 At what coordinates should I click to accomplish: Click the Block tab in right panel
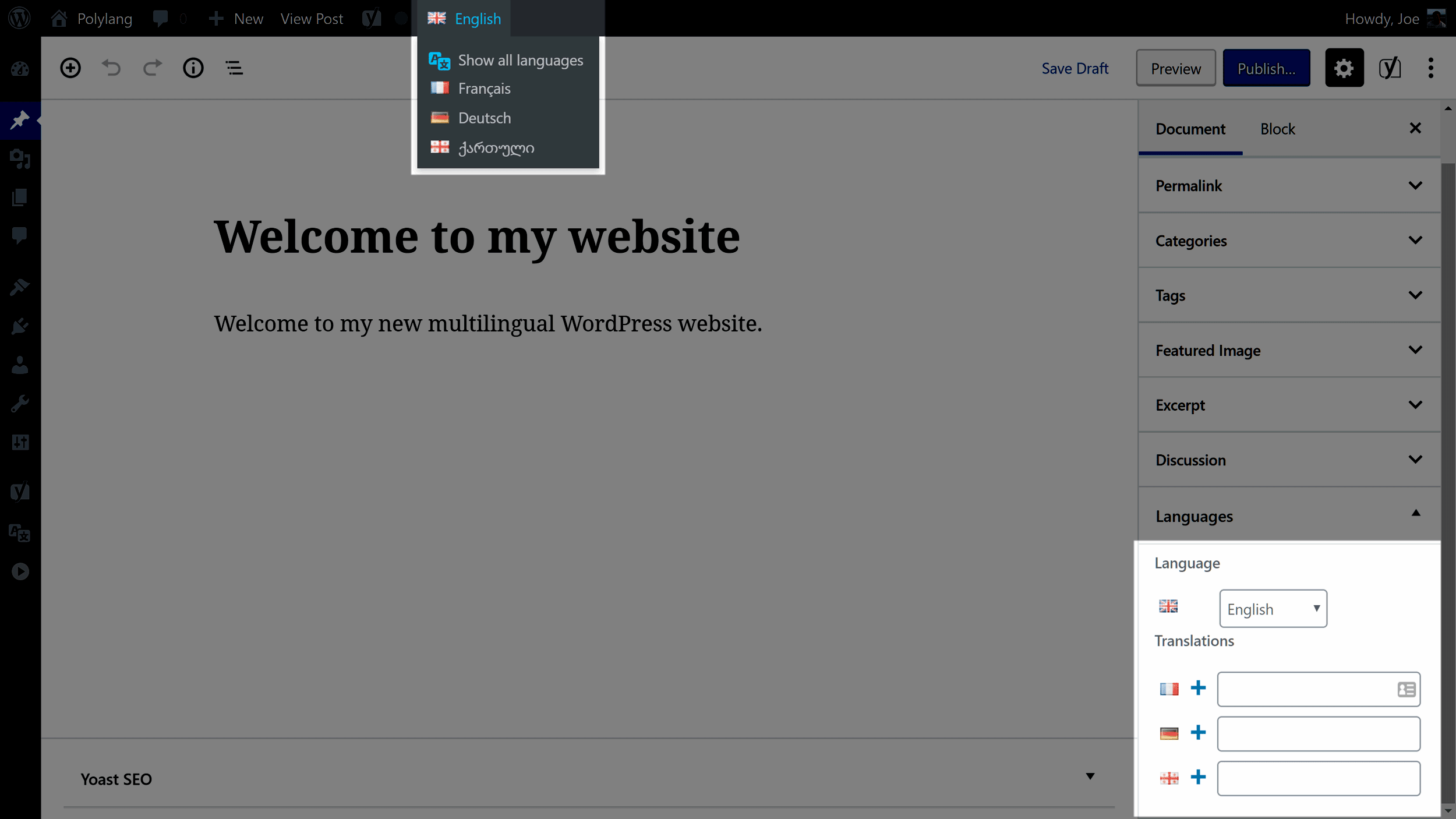tap(1278, 128)
